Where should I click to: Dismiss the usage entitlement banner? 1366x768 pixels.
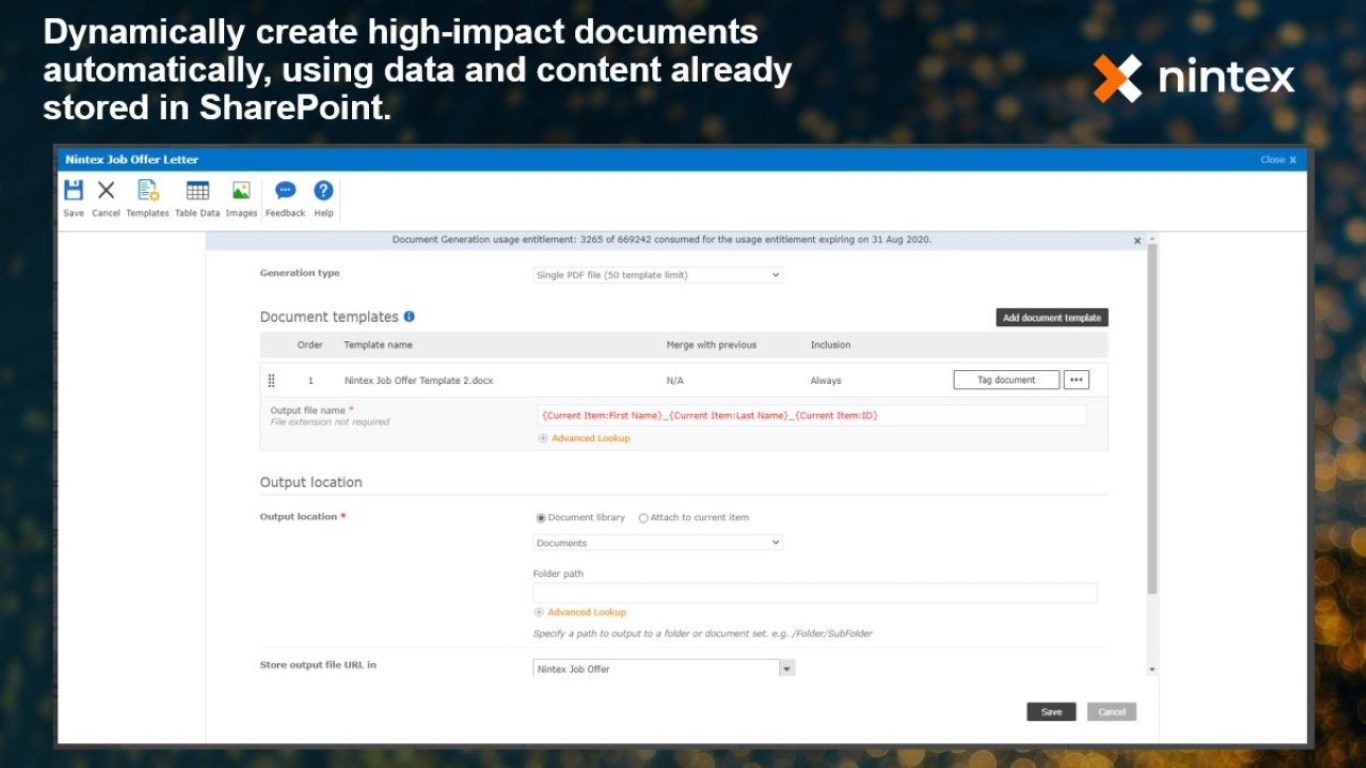1137,241
